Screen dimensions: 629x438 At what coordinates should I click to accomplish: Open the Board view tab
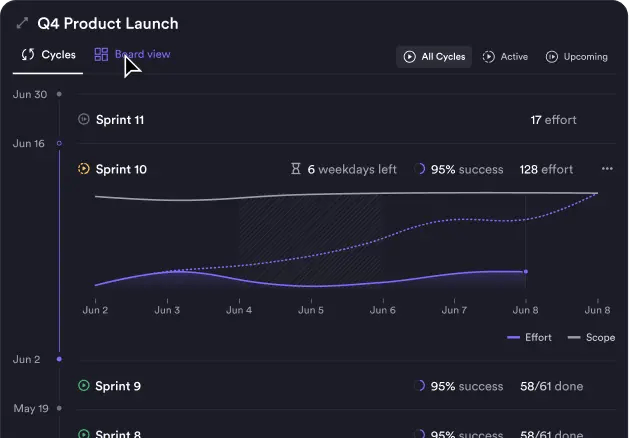pos(132,55)
